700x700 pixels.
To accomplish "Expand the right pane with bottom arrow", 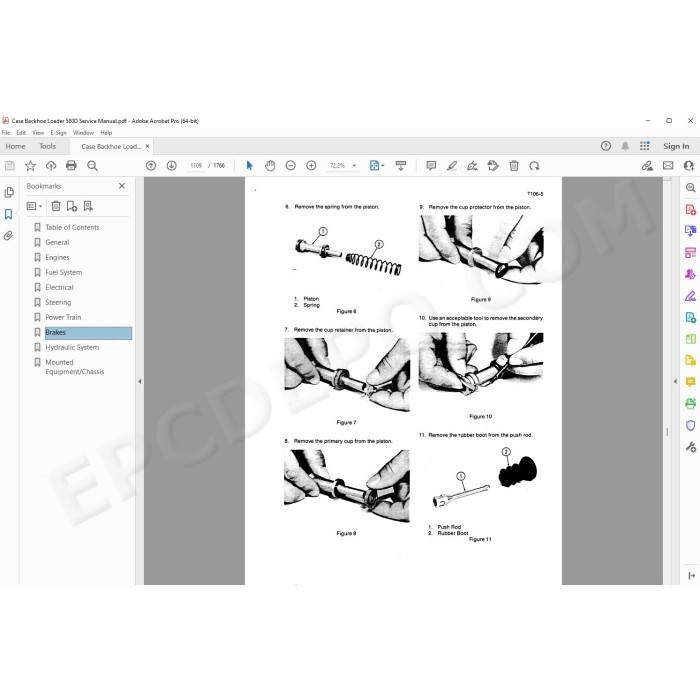I will [692, 576].
